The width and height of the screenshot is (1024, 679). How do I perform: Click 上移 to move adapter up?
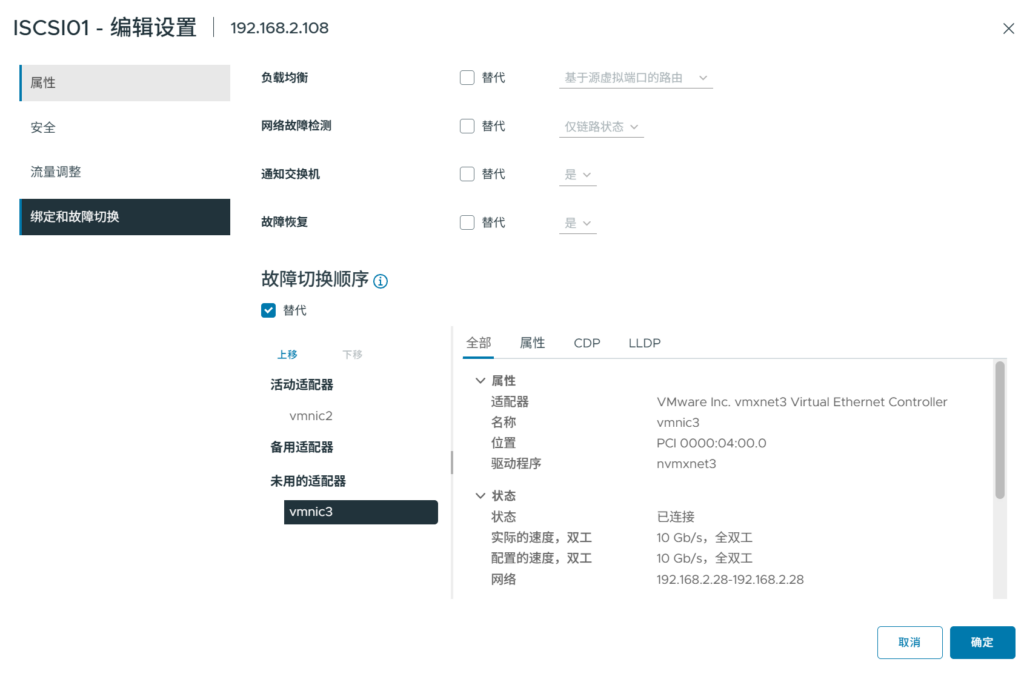[x=287, y=354]
